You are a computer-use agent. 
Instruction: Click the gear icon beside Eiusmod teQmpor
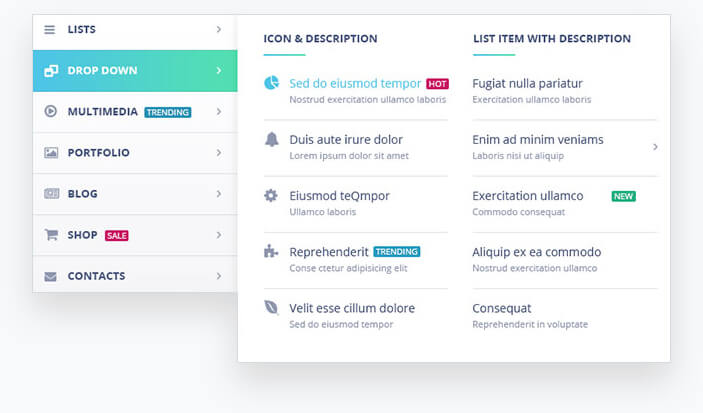pos(271,195)
